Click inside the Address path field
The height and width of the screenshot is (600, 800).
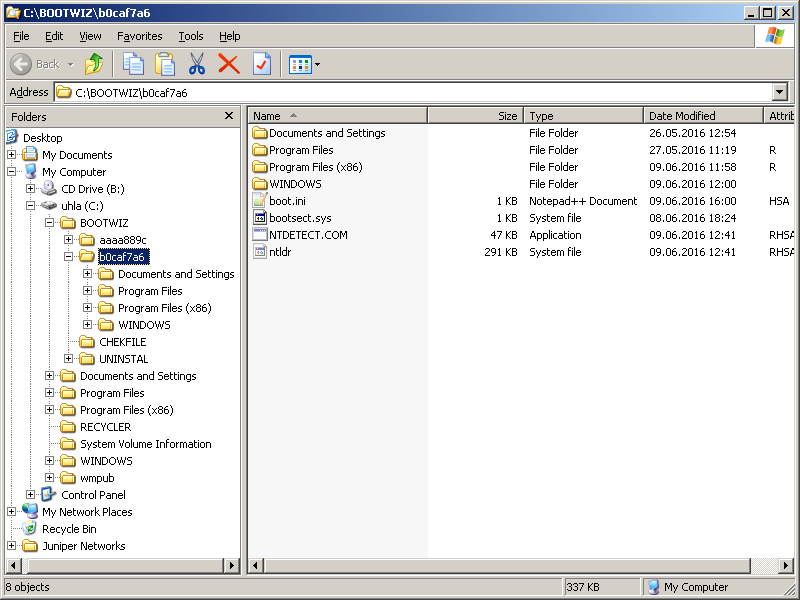(x=413, y=92)
